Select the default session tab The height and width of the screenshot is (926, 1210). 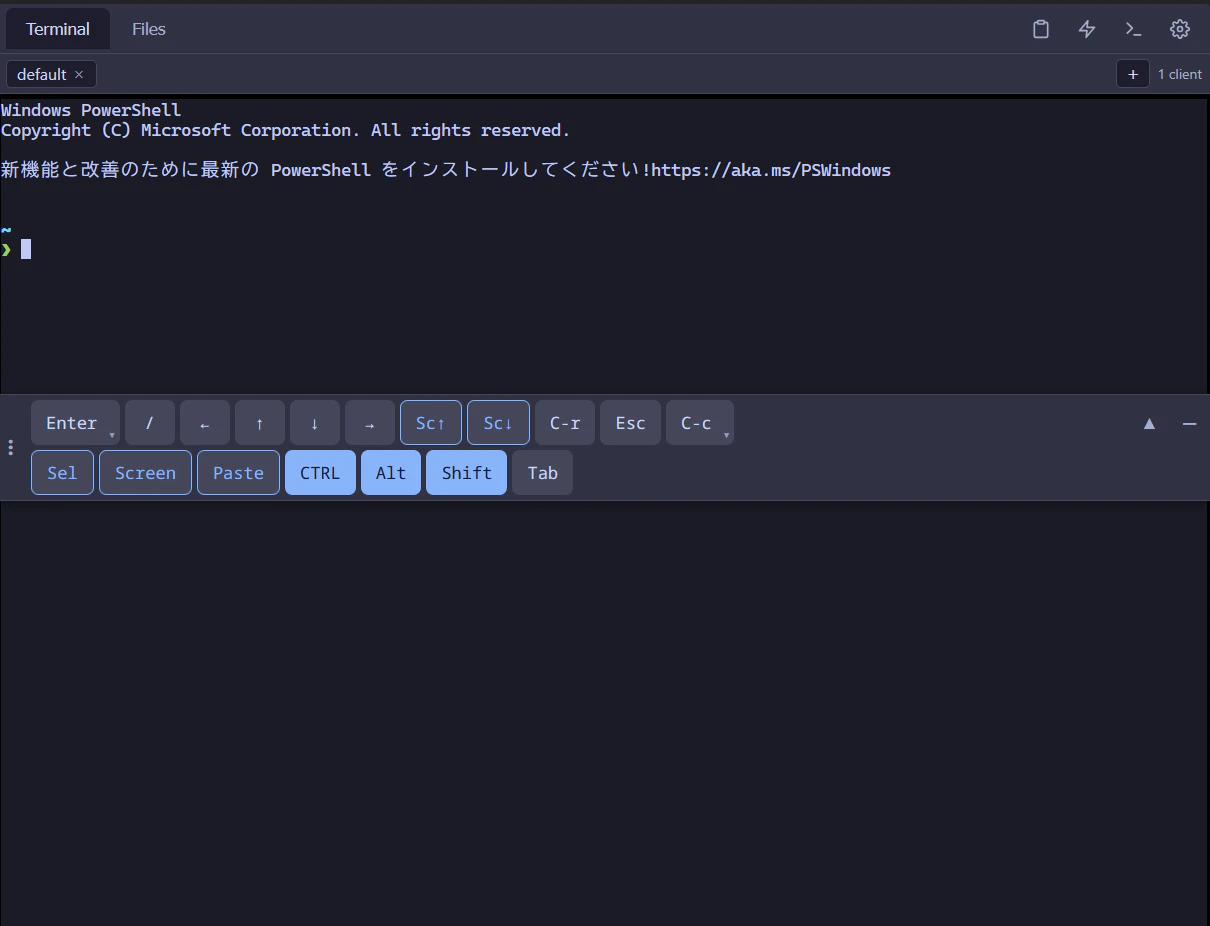[x=40, y=74]
